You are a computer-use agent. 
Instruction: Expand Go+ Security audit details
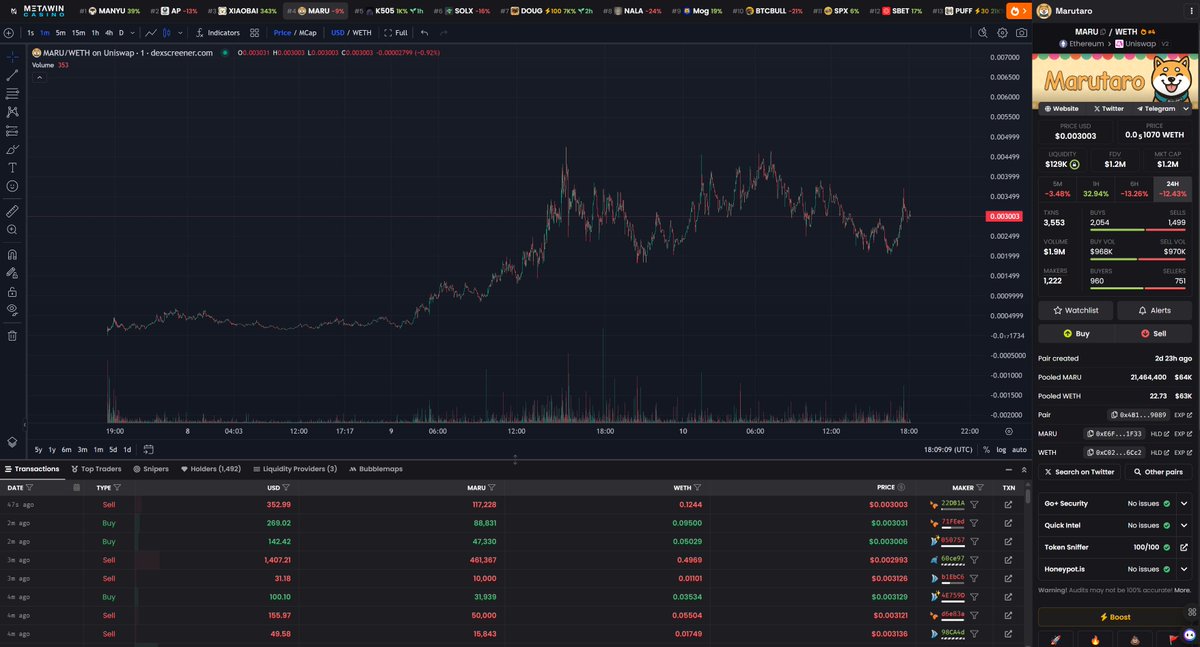point(1185,503)
